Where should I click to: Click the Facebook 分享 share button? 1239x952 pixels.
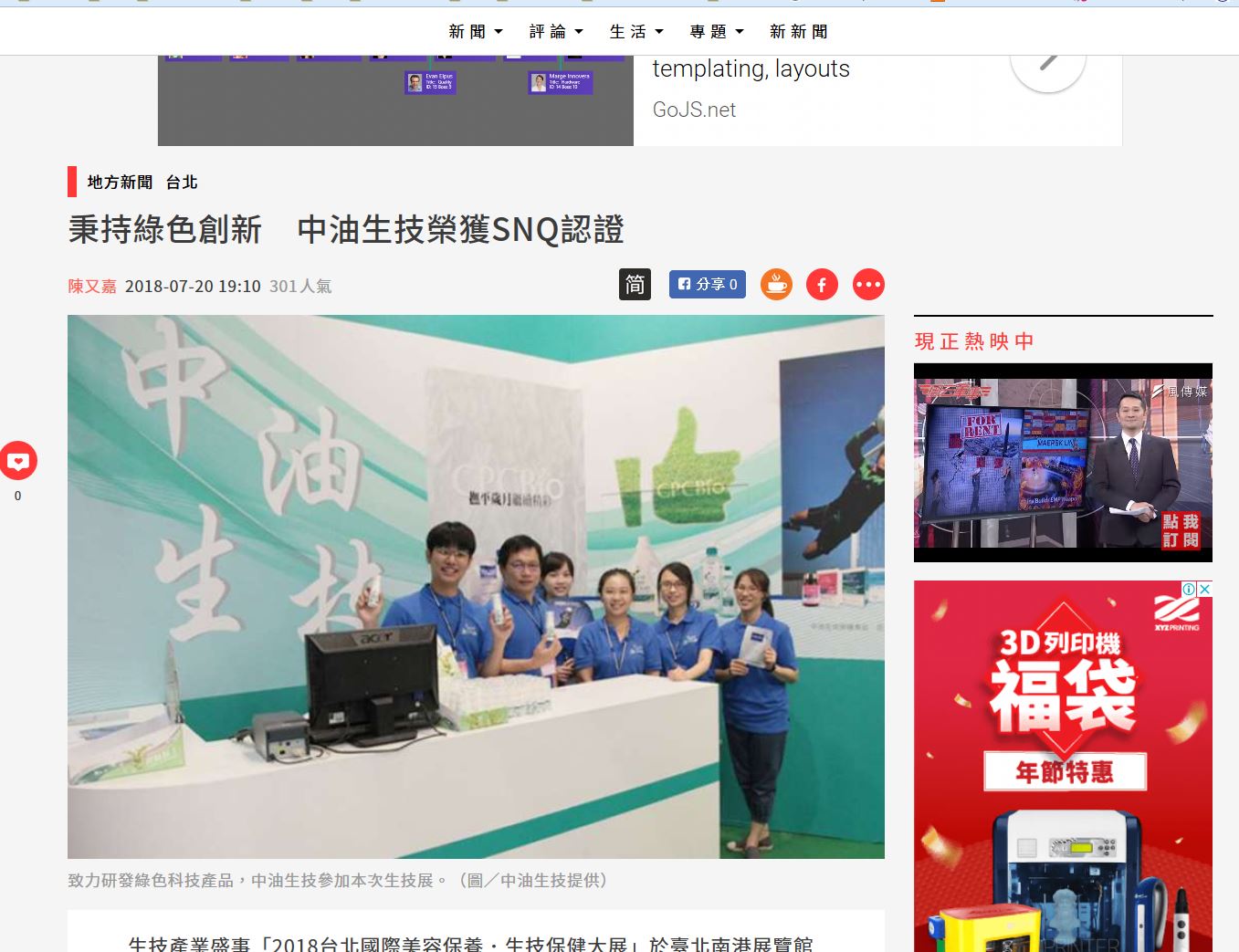pos(708,285)
